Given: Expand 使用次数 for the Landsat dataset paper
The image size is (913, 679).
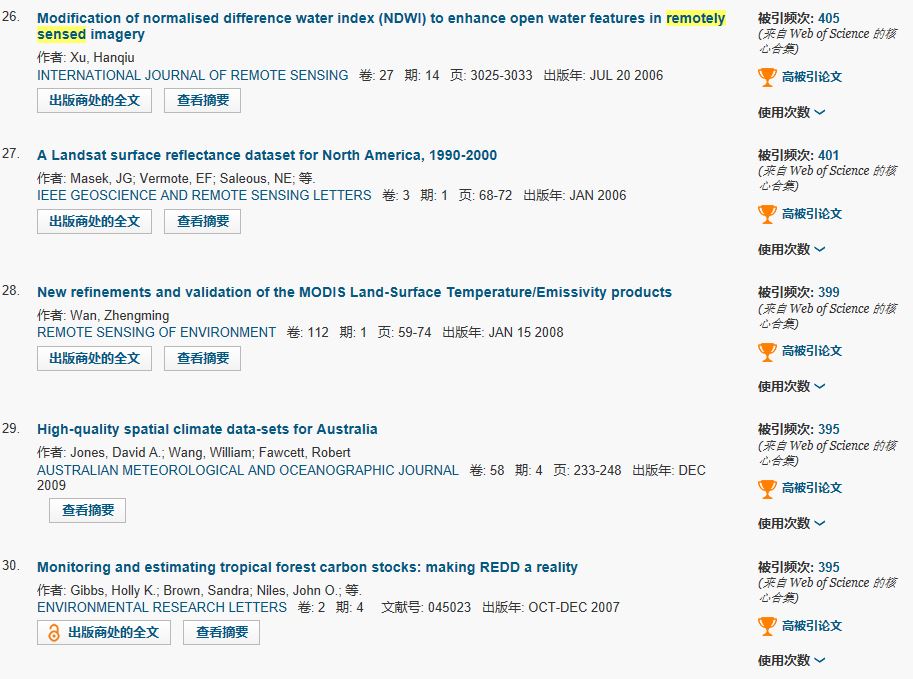Looking at the screenshot, I should (791, 249).
